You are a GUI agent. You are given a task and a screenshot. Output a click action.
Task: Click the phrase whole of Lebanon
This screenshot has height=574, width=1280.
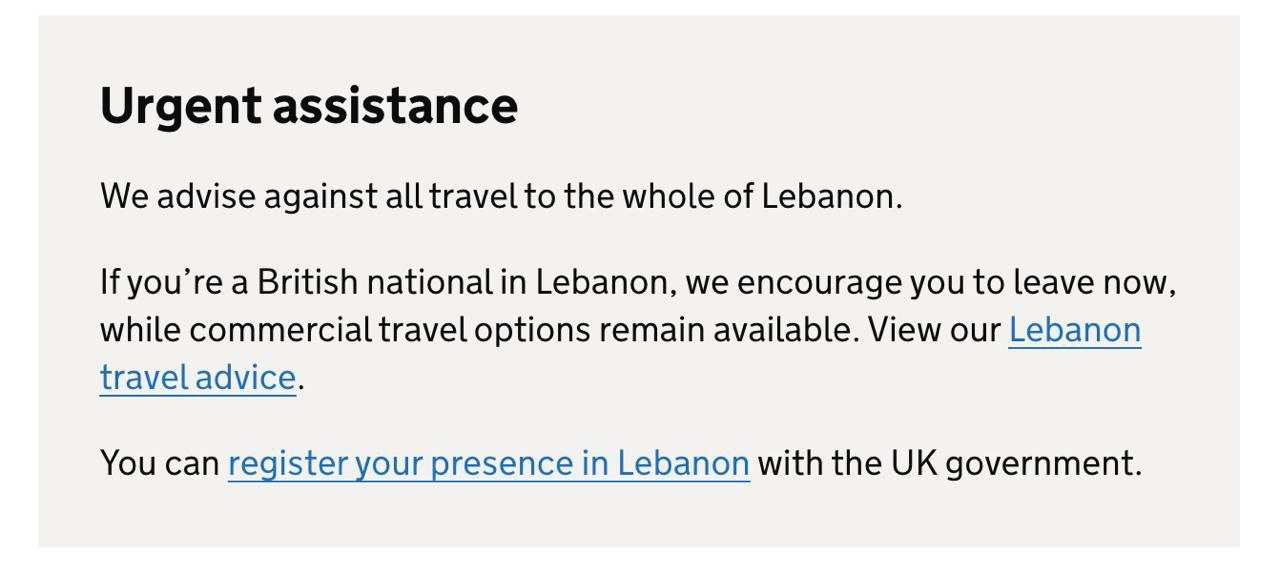(760, 196)
